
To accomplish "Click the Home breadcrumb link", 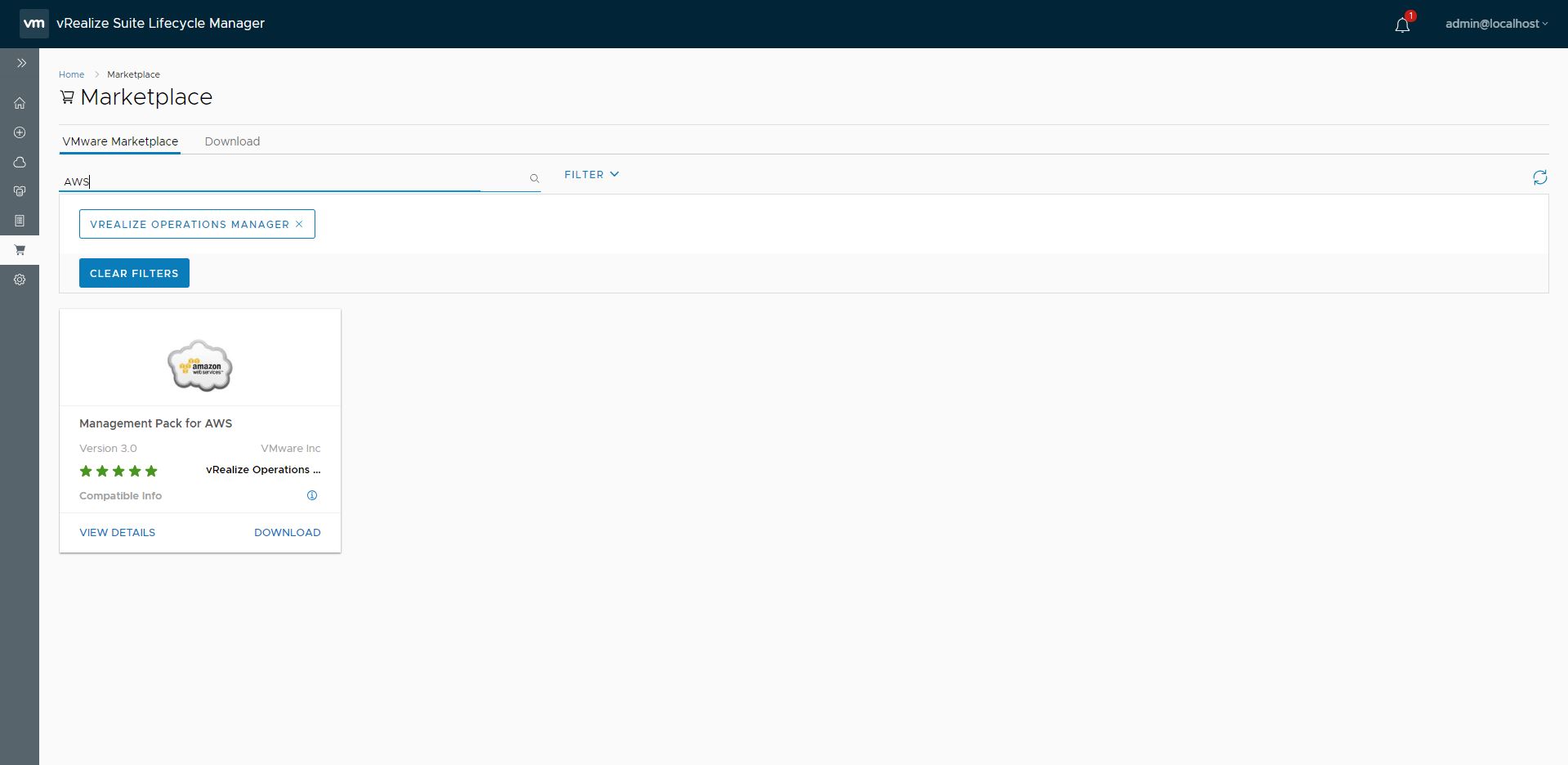I will point(71,74).
